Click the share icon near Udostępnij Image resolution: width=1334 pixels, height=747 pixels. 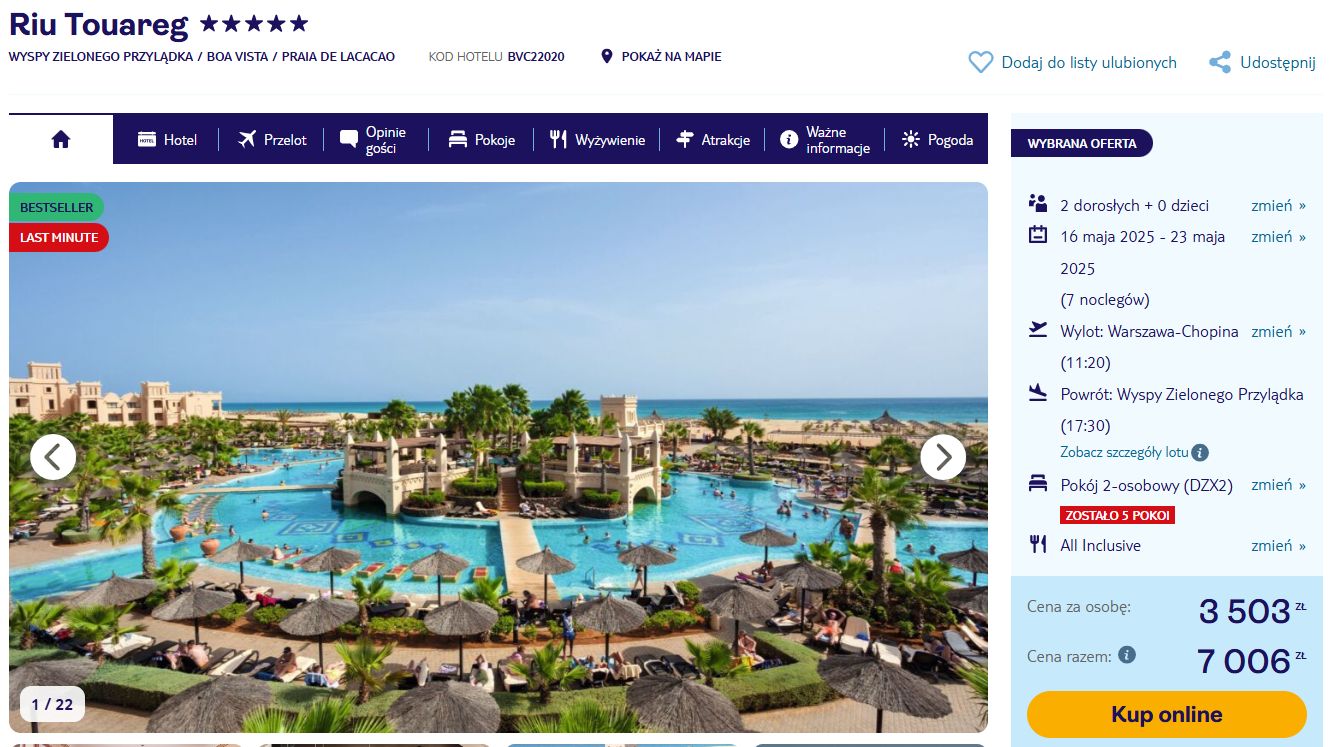tap(1220, 62)
